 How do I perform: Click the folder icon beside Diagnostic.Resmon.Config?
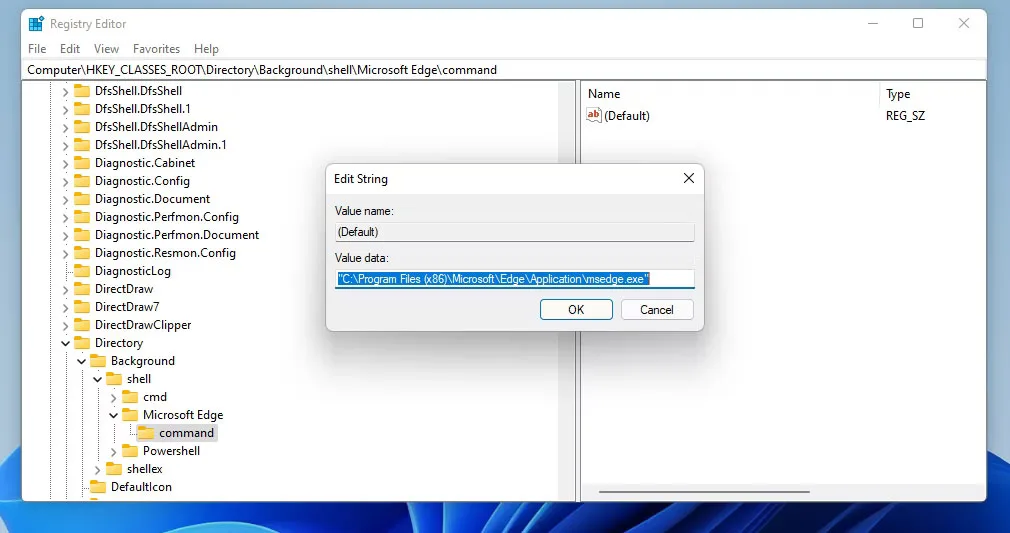click(x=82, y=253)
